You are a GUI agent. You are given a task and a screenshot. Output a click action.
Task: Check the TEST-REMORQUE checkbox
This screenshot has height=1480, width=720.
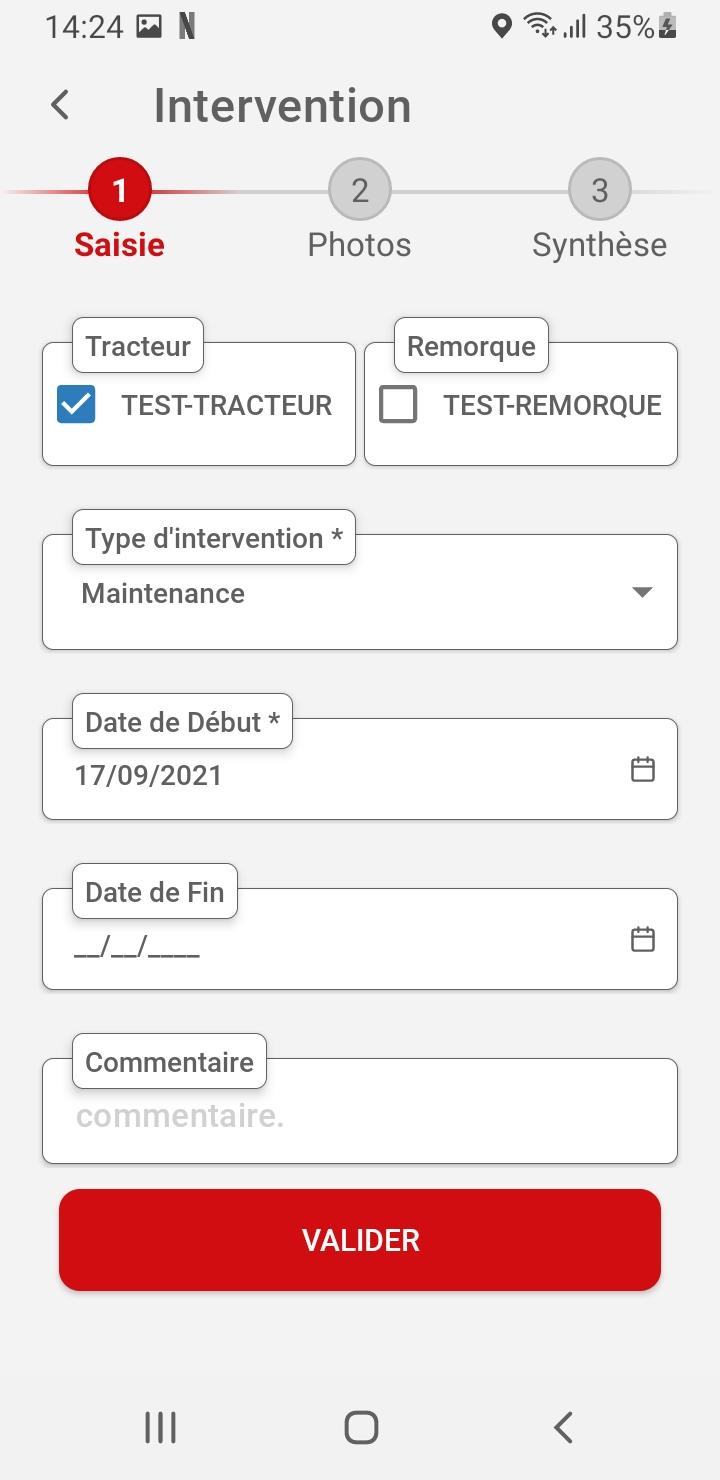coord(398,405)
